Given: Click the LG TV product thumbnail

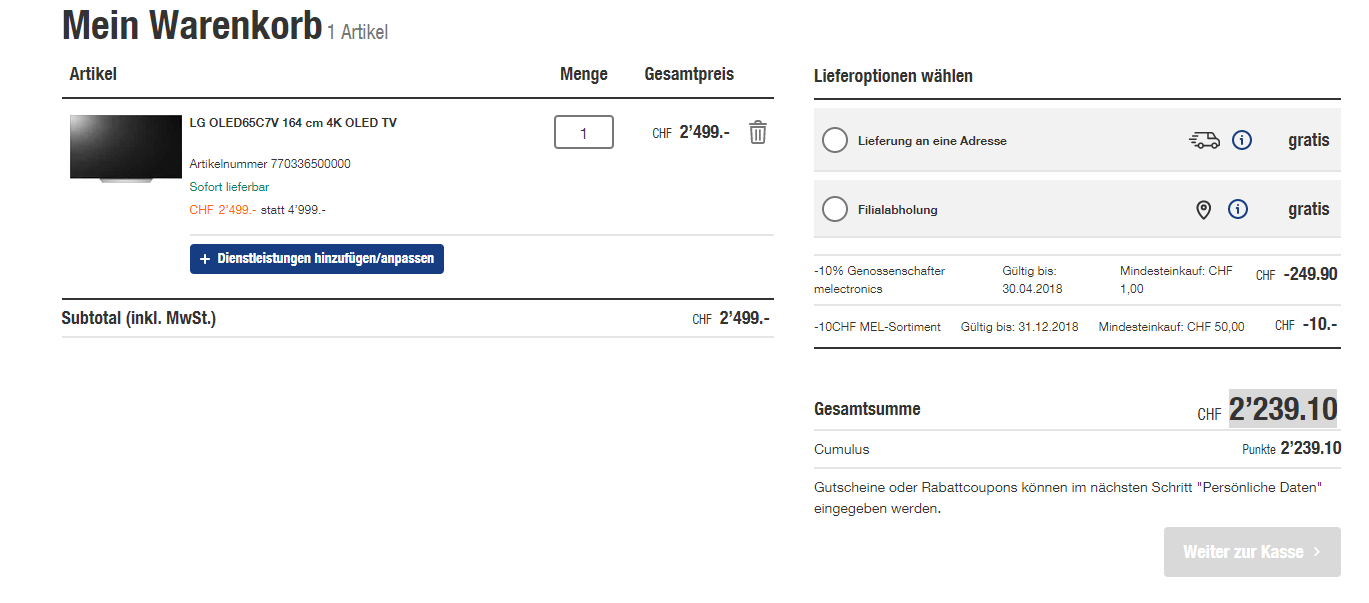Looking at the screenshot, I should pyautogui.click(x=126, y=148).
